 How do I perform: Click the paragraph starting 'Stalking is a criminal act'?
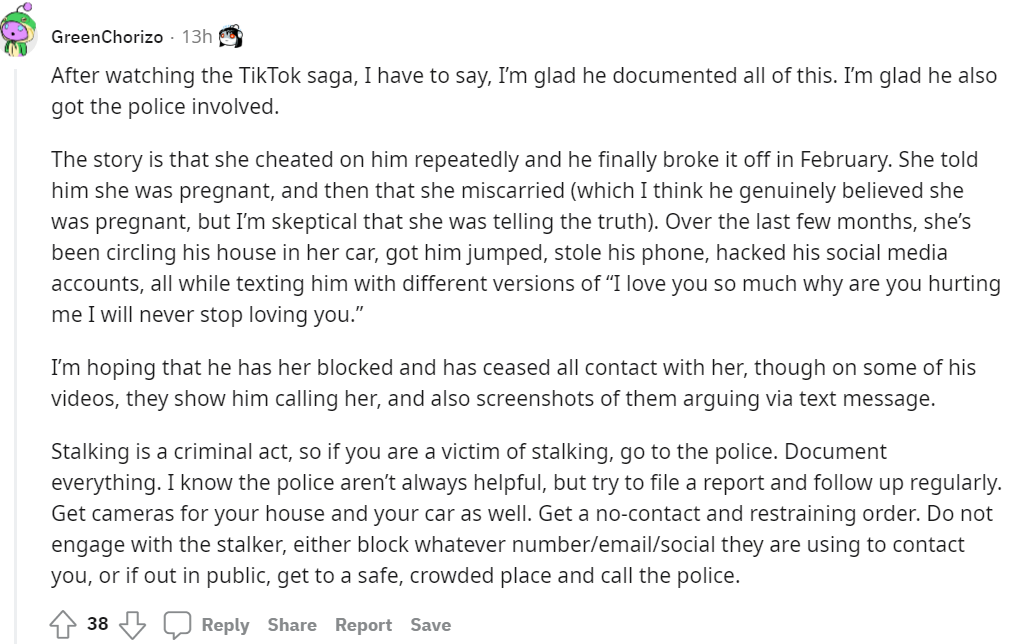click(x=526, y=513)
